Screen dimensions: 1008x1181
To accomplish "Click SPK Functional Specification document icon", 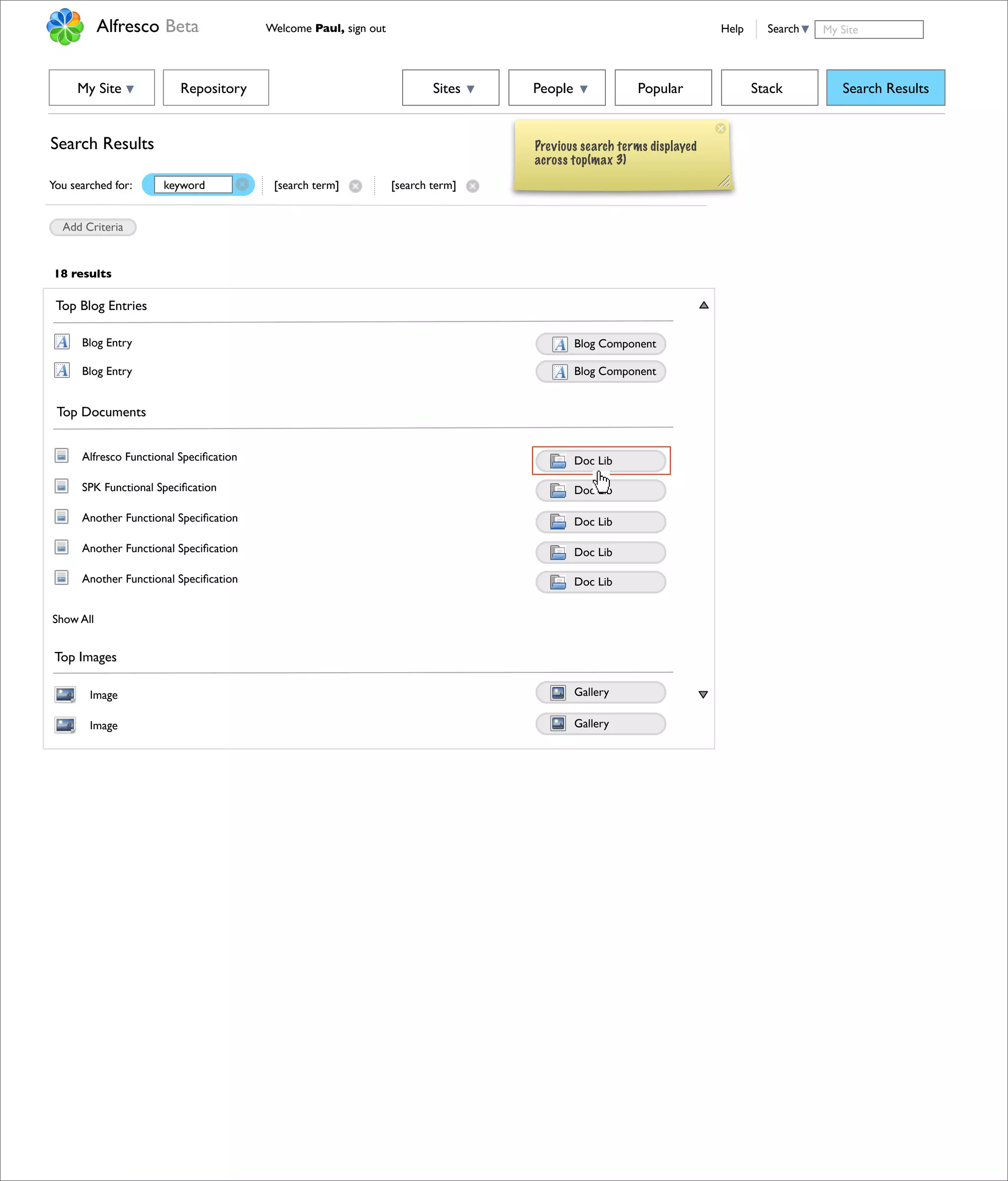I will coord(62,486).
